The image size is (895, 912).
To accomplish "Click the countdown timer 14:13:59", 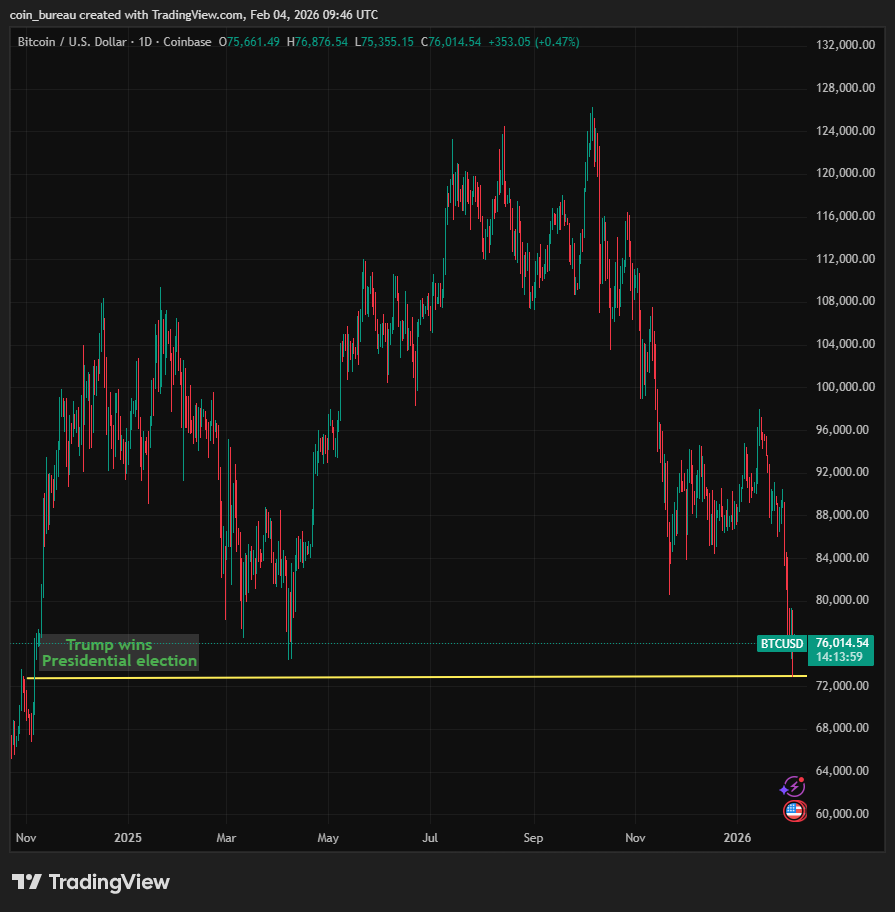I will (x=839, y=657).
